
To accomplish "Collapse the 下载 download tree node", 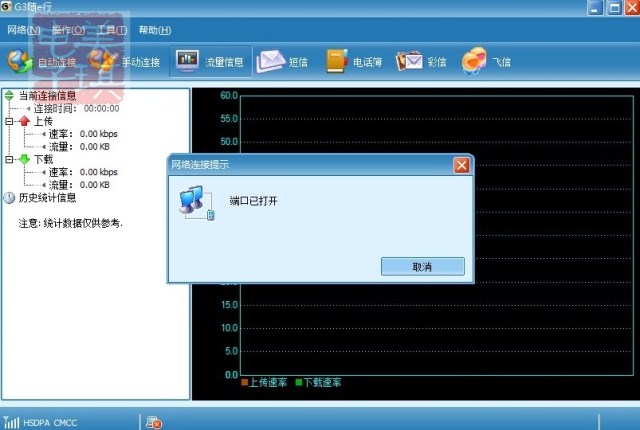I will click(x=9, y=159).
